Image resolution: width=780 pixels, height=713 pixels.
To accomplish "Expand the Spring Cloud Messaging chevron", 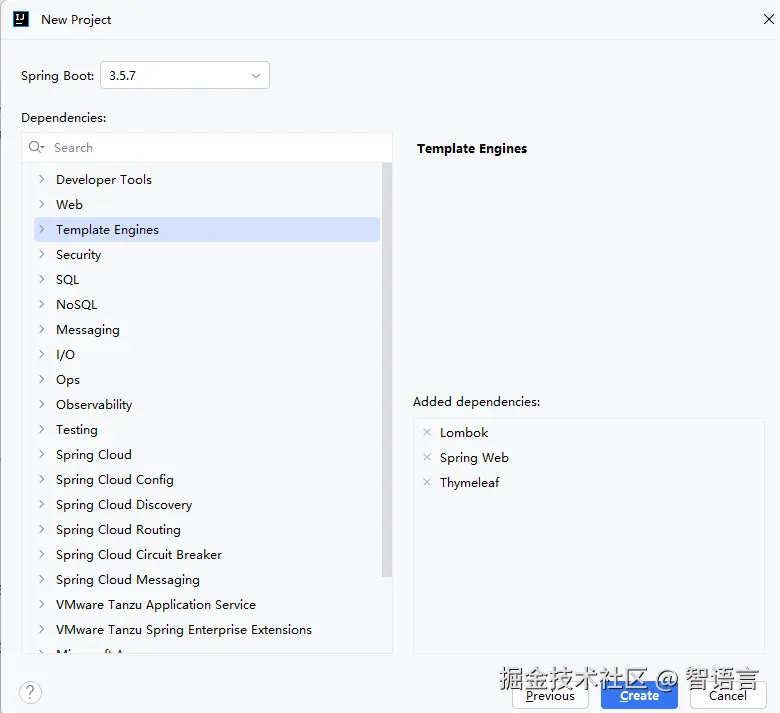I will coord(42,579).
